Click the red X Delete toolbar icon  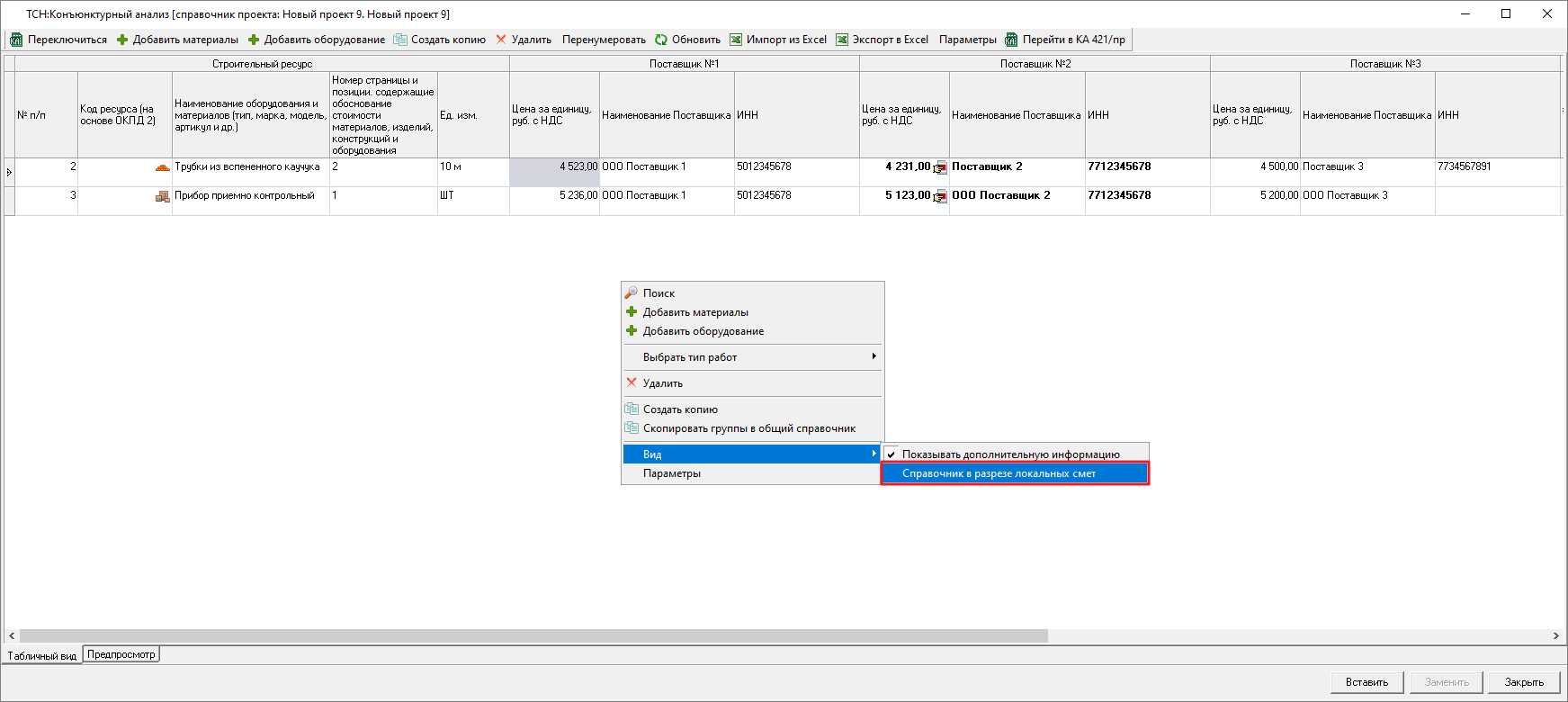(501, 40)
